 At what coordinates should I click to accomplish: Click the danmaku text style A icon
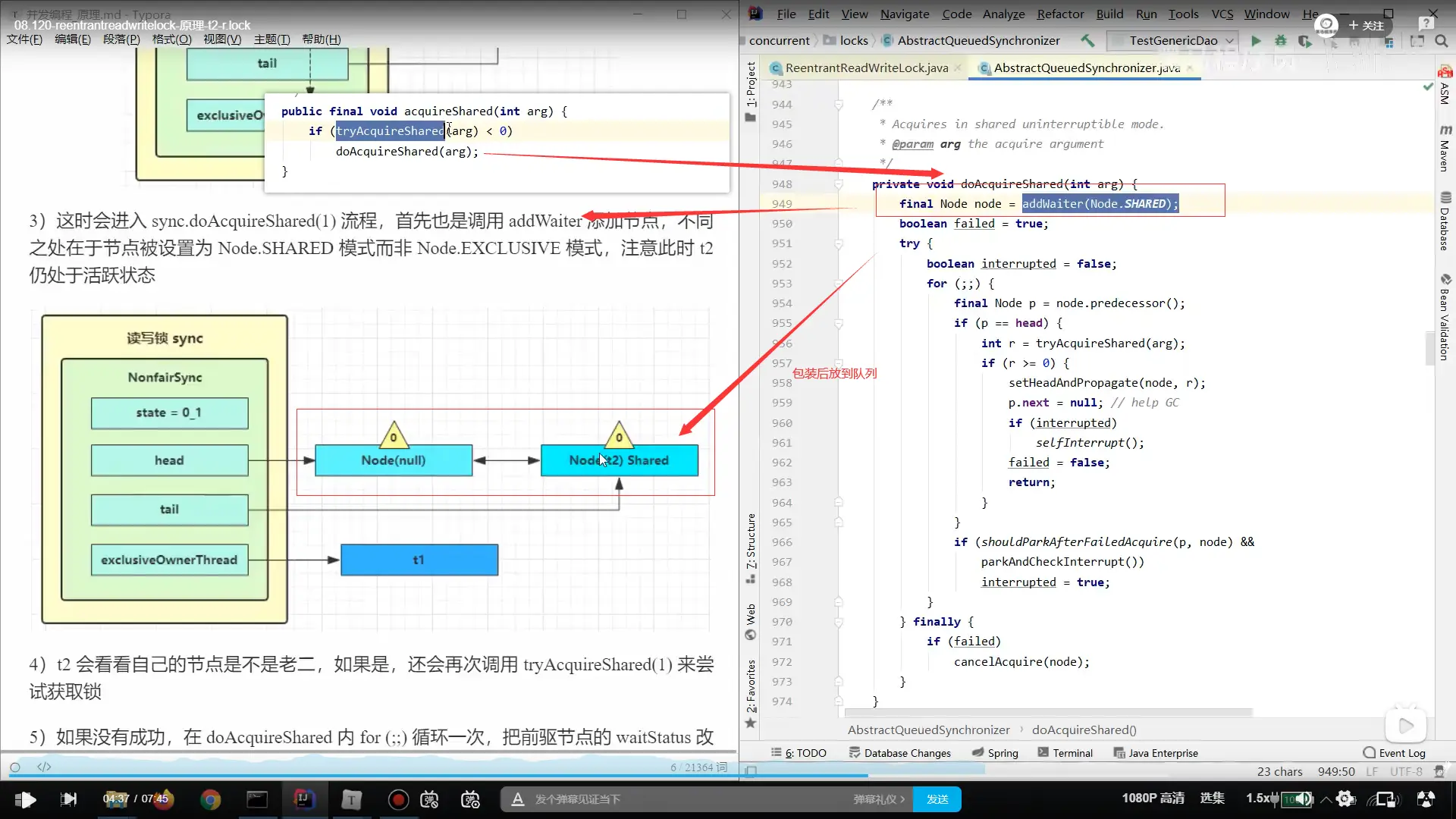pos(518,799)
